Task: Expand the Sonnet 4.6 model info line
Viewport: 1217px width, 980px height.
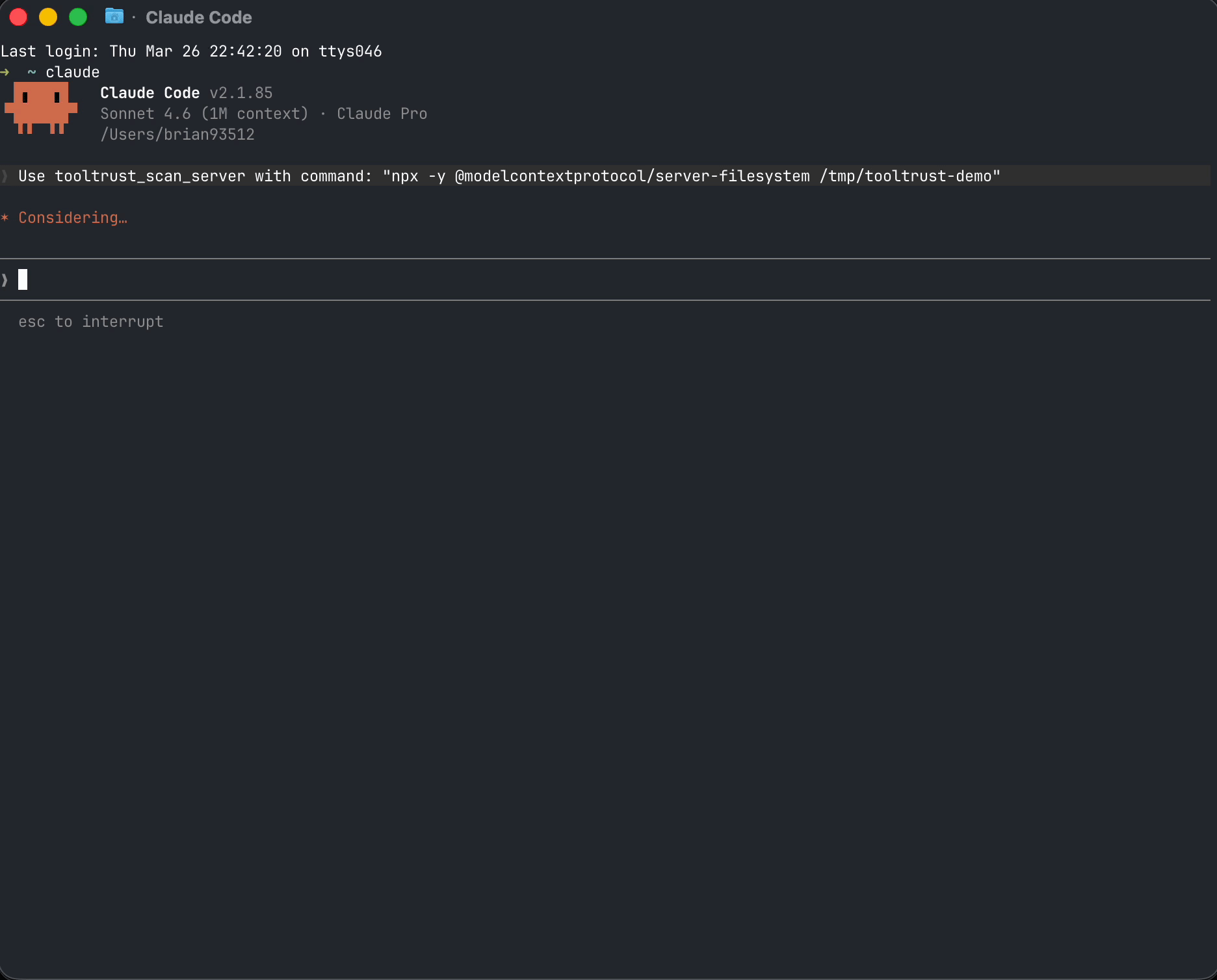Action: [x=205, y=114]
